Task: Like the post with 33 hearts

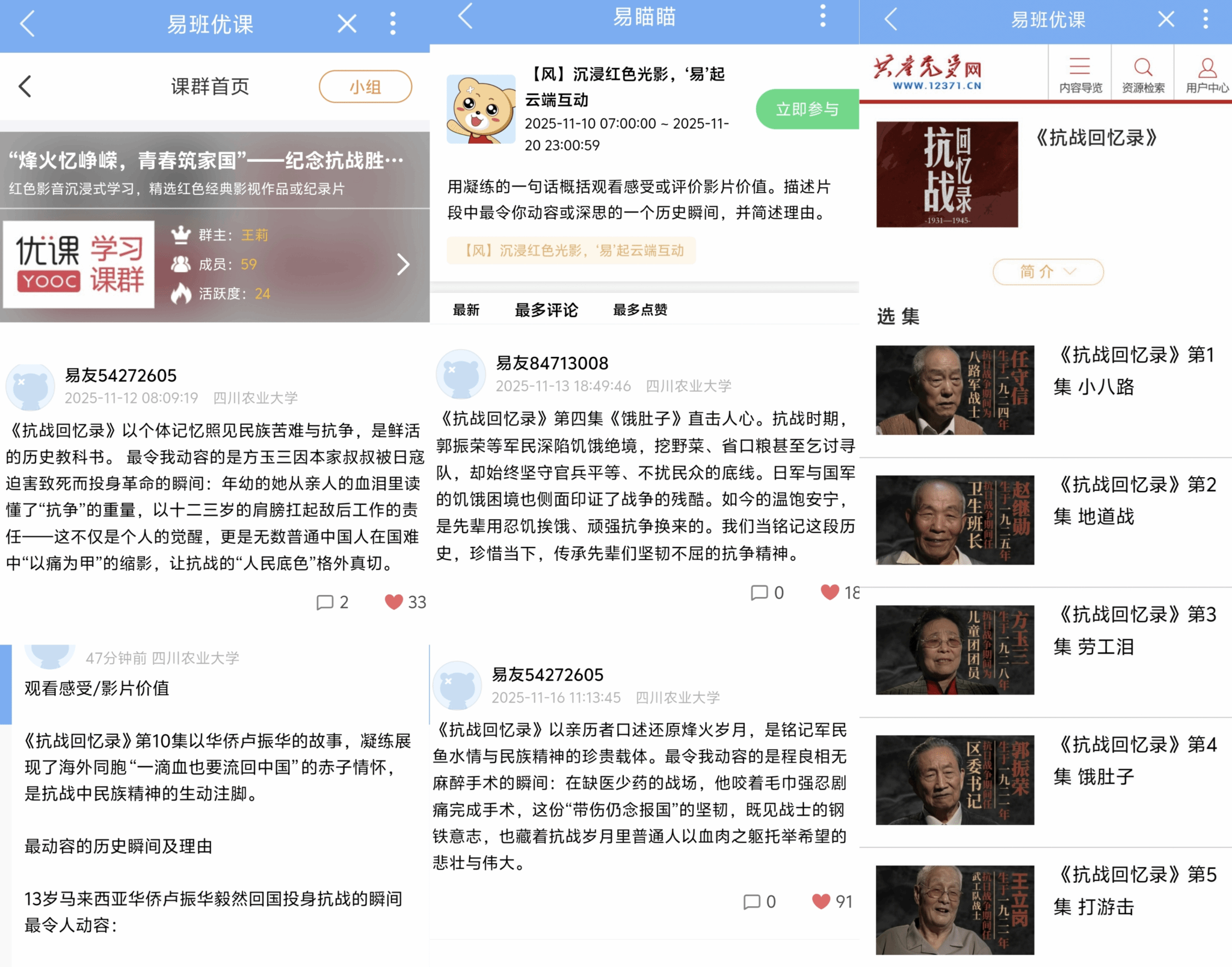Action: coord(394,602)
